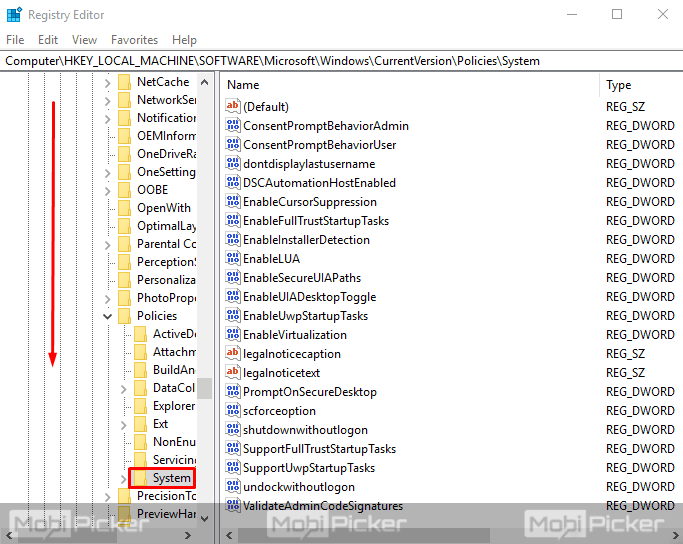683x544 pixels.
Task: Select the PhotoProp key in tree
Action: coord(166,298)
